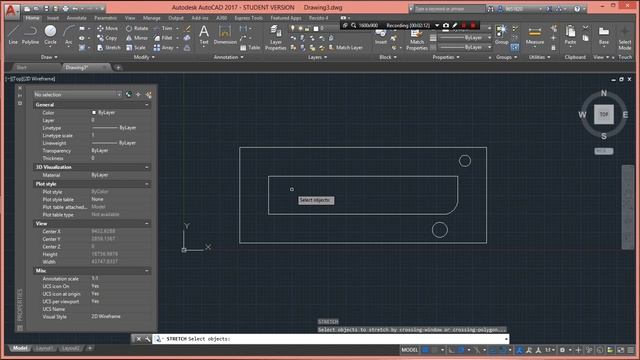The image size is (640, 360).
Task: Activate the Move command
Action: pos(108,28)
